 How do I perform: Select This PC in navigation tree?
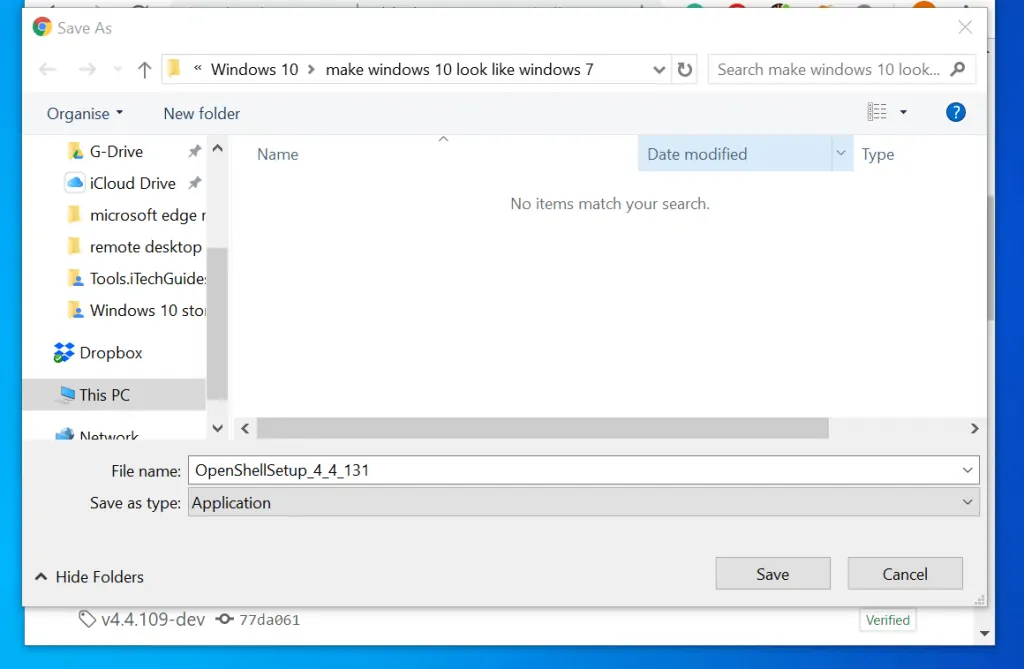104,395
